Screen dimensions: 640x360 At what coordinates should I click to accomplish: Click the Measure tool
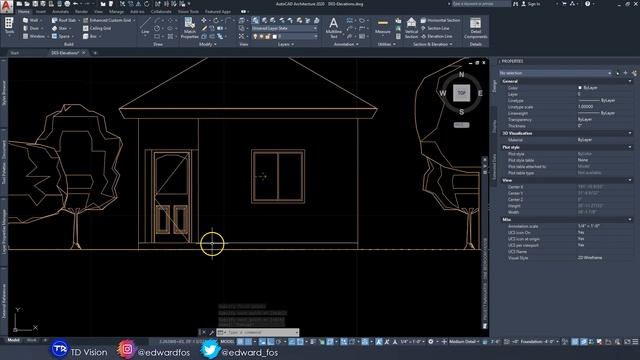tap(382, 27)
